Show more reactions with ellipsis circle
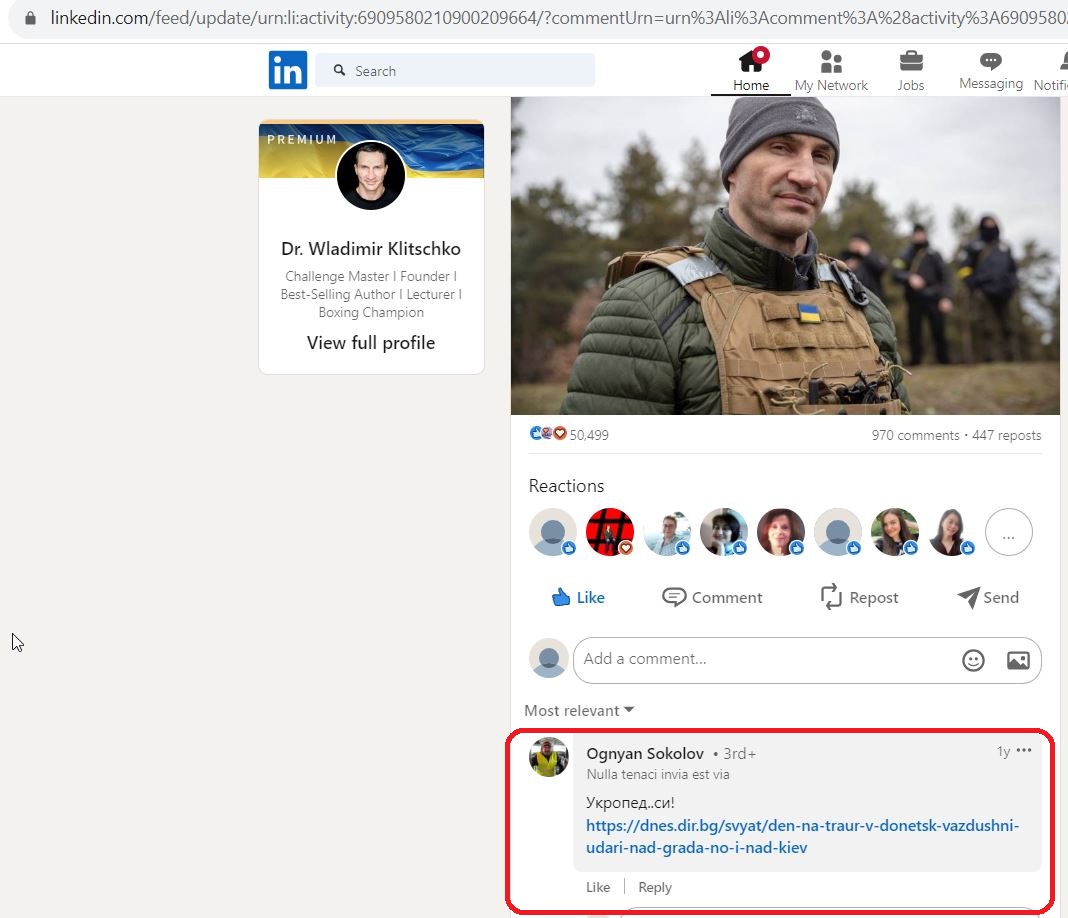This screenshot has width=1068, height=918. click(1008, 532)
